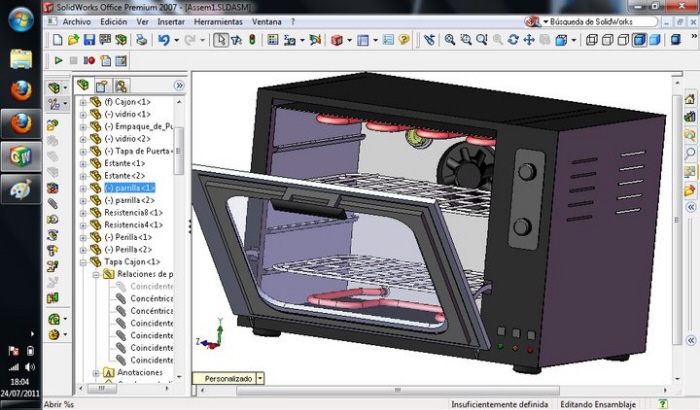Toggle Shadows in shaded mode
The width and height of the screenshot is (700, 410).
[676, 40]
